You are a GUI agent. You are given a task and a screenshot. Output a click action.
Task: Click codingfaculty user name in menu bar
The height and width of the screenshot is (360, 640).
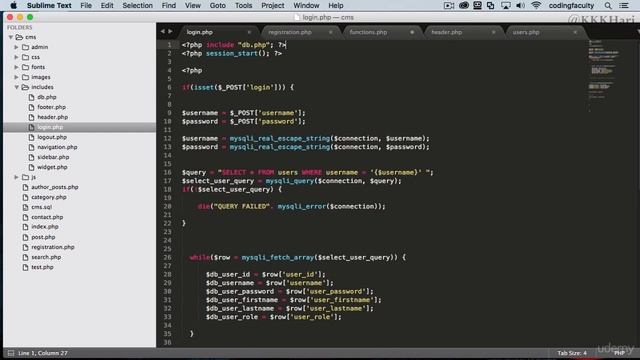(x=571, y=5)
